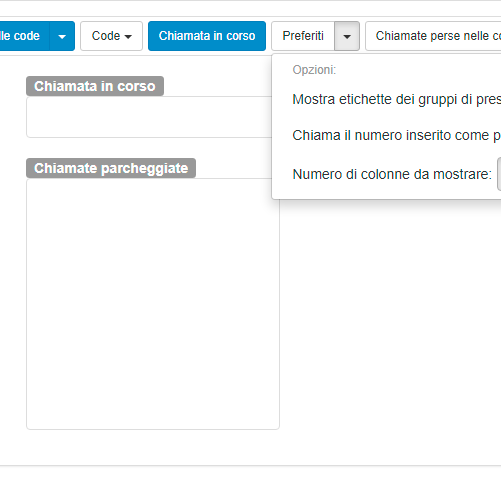The width and height of the screenshot is (501, 501).
Task: Click inside the Chiamate parcheggiate panel area
Action: click(153, 304)
